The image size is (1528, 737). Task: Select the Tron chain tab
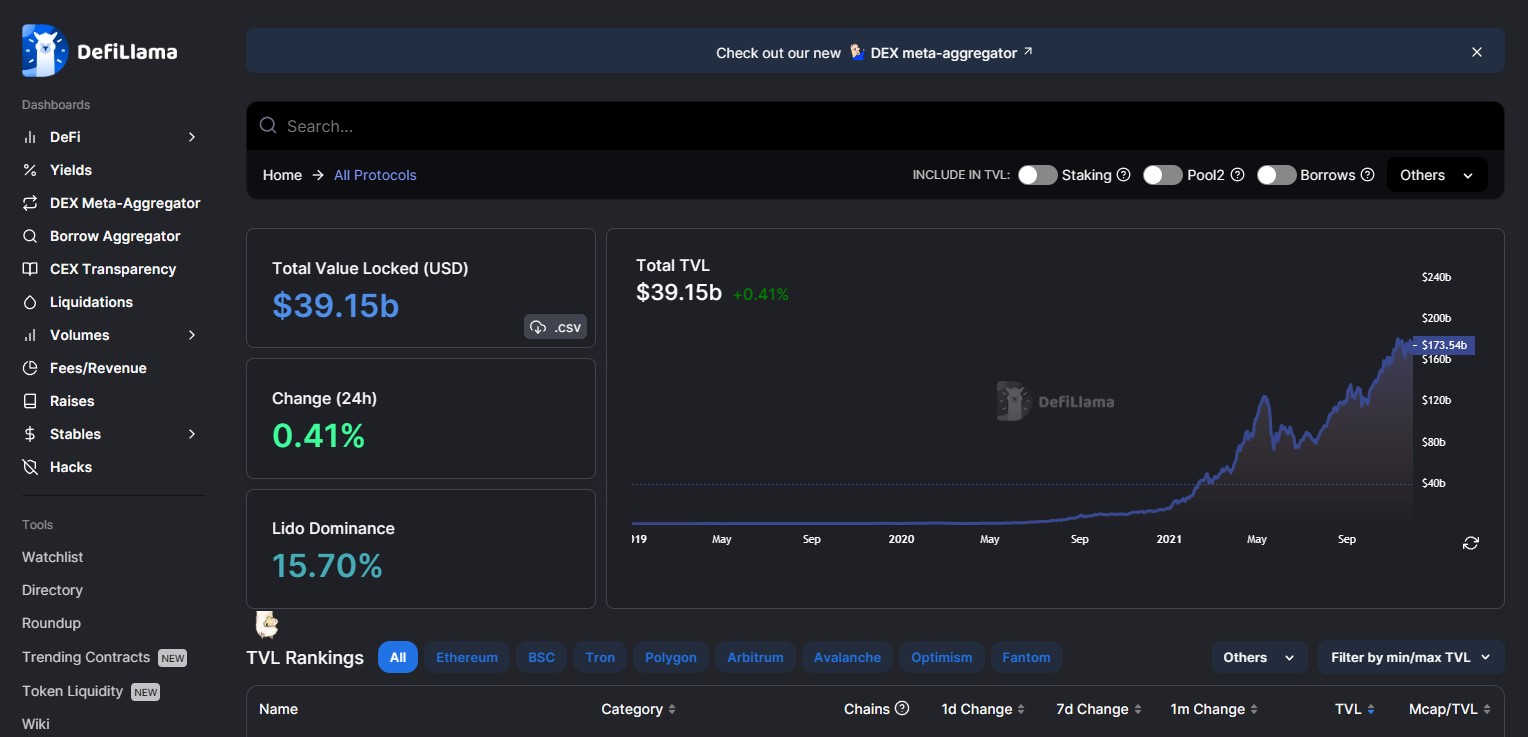pyautogui.click(x=600, y=657)
